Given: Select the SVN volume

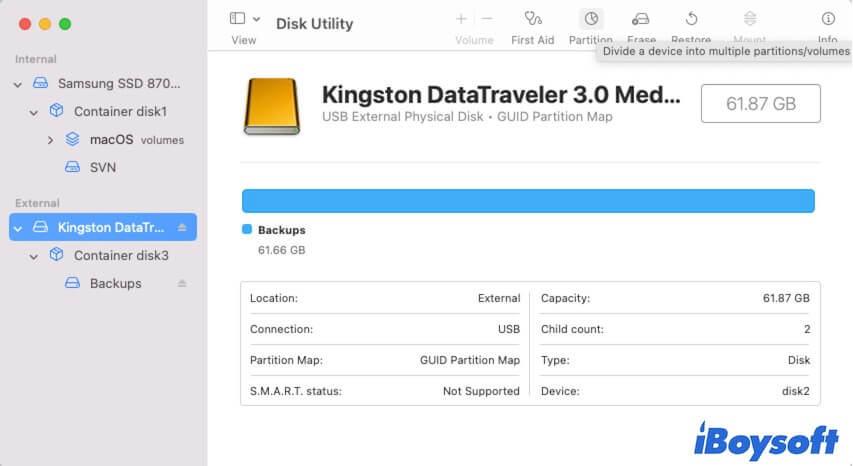Looking at the screenshot, I should pos(103,167).
